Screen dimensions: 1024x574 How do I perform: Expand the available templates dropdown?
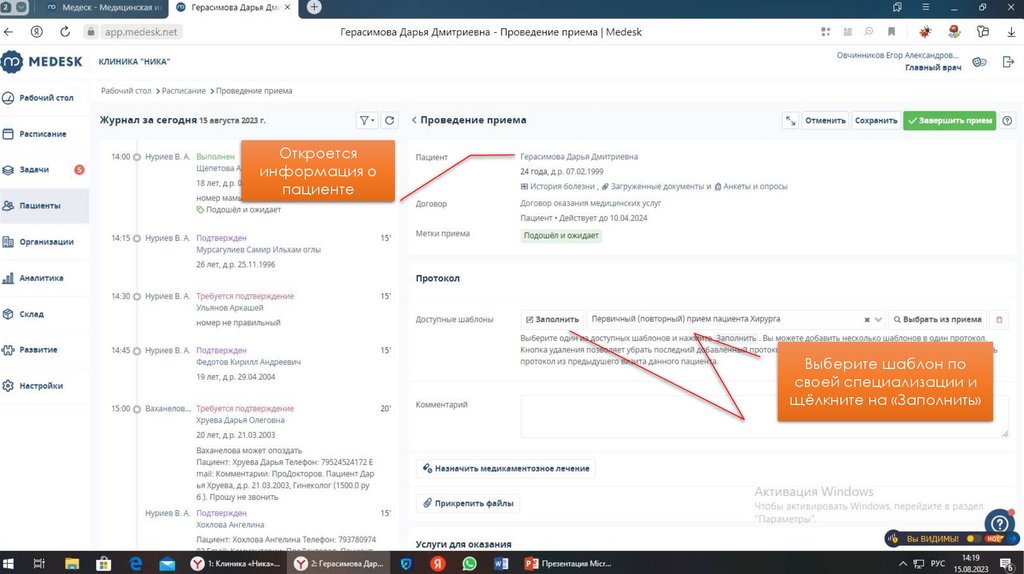[x=878, y=320]
